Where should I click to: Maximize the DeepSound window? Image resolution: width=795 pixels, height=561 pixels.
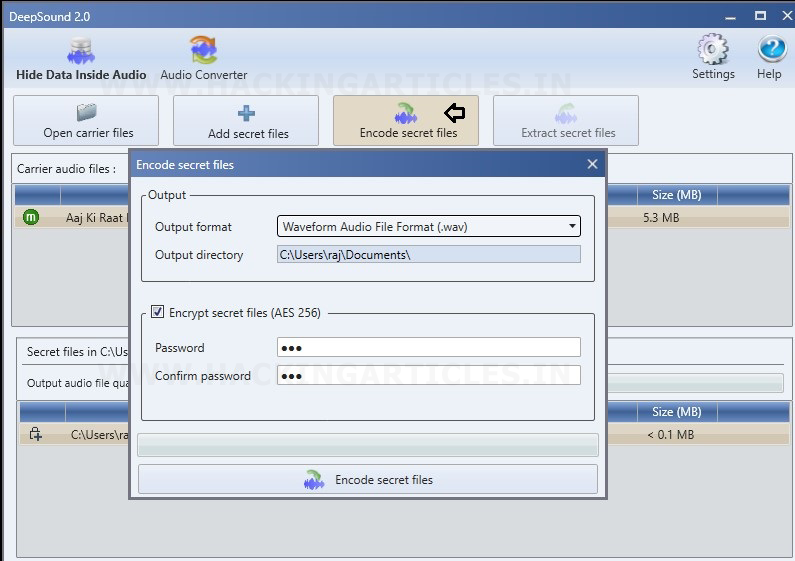point(761,16)
